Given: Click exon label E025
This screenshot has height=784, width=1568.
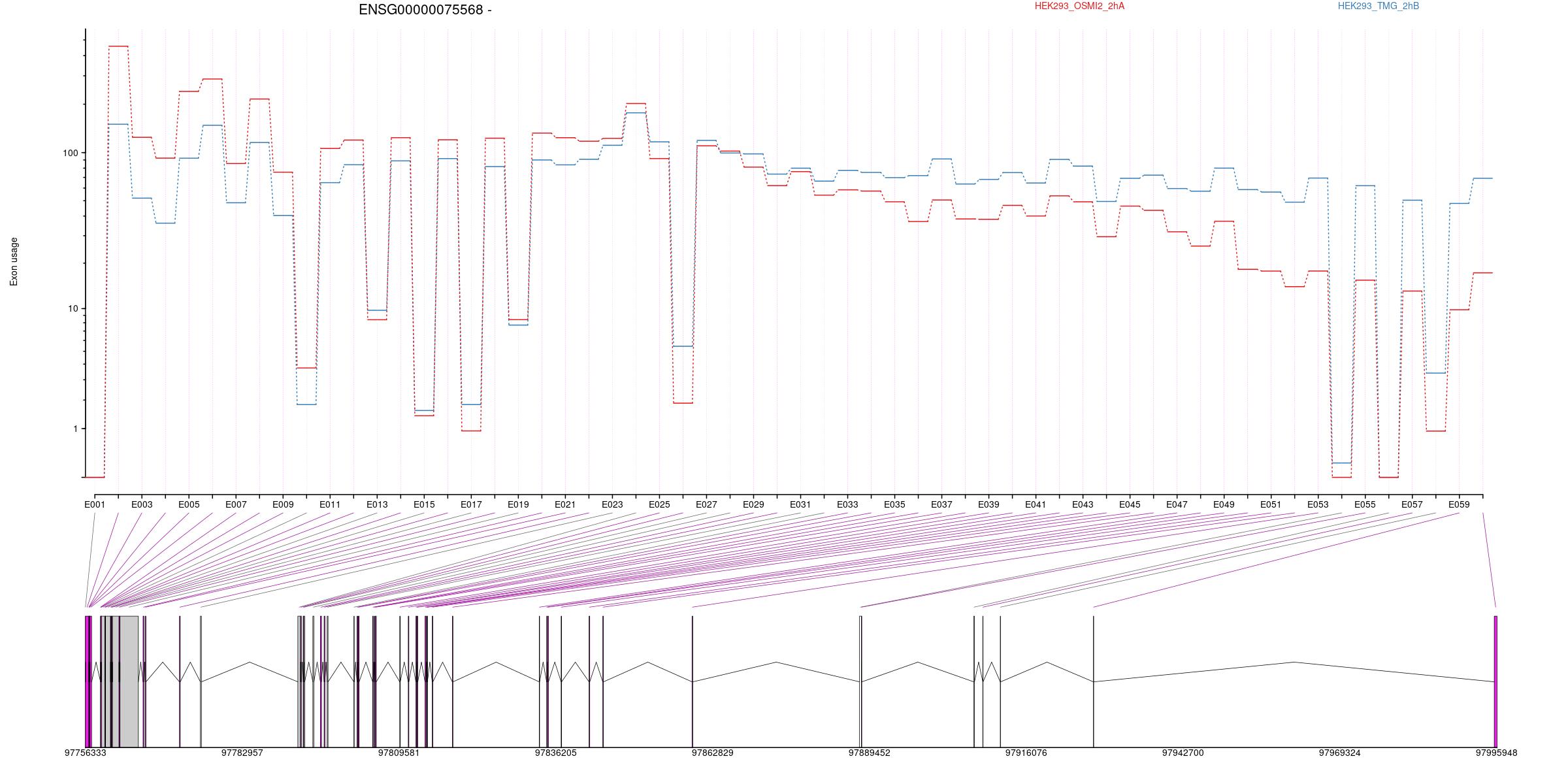Looking at the screenshot, I should tap(659, 504).
